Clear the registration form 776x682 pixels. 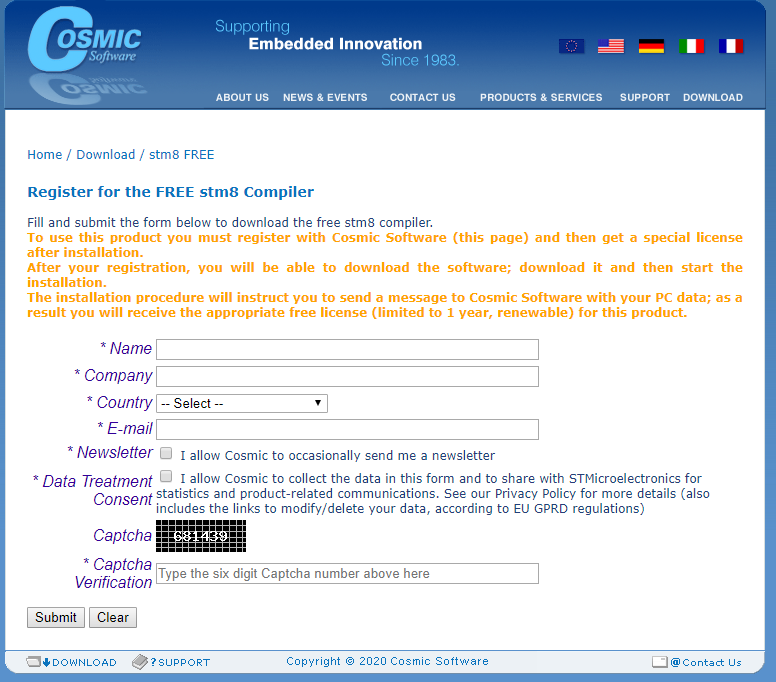click(x=113, y=618)
